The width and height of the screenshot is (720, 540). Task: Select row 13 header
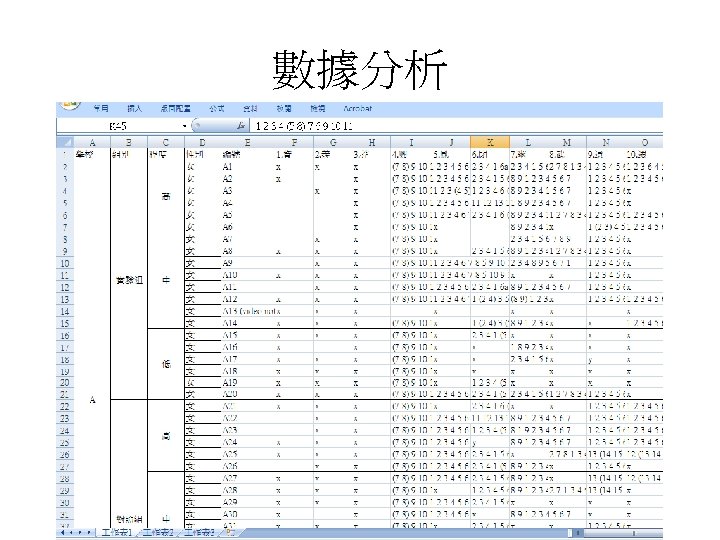click(x=65, y=299)
